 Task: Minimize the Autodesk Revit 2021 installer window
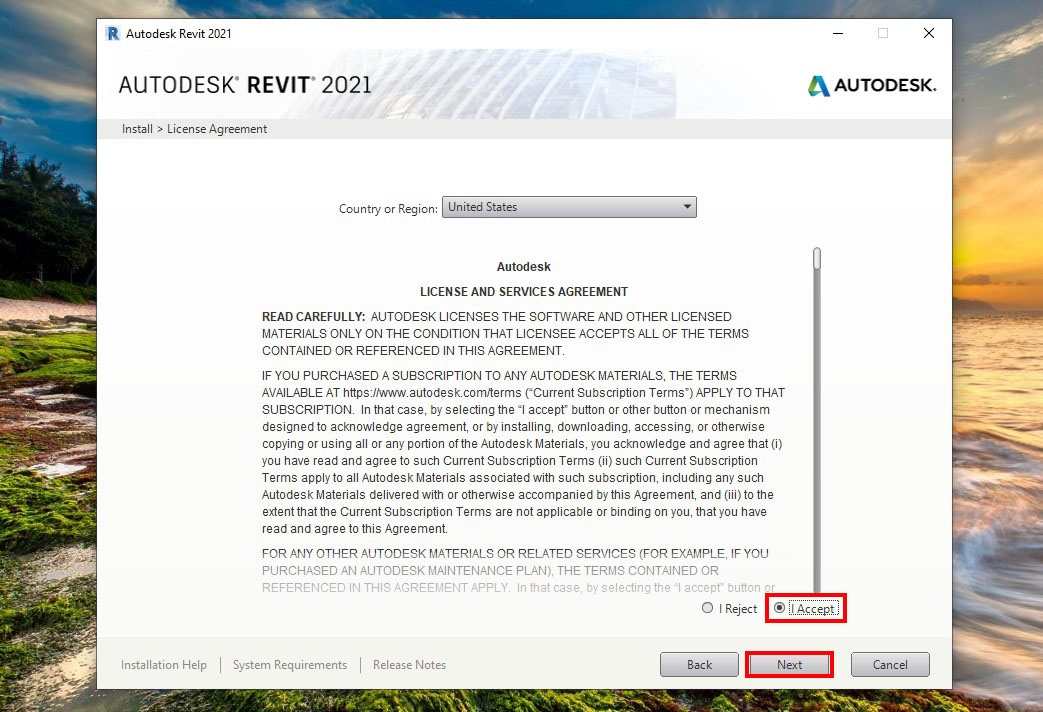(837, 33)
